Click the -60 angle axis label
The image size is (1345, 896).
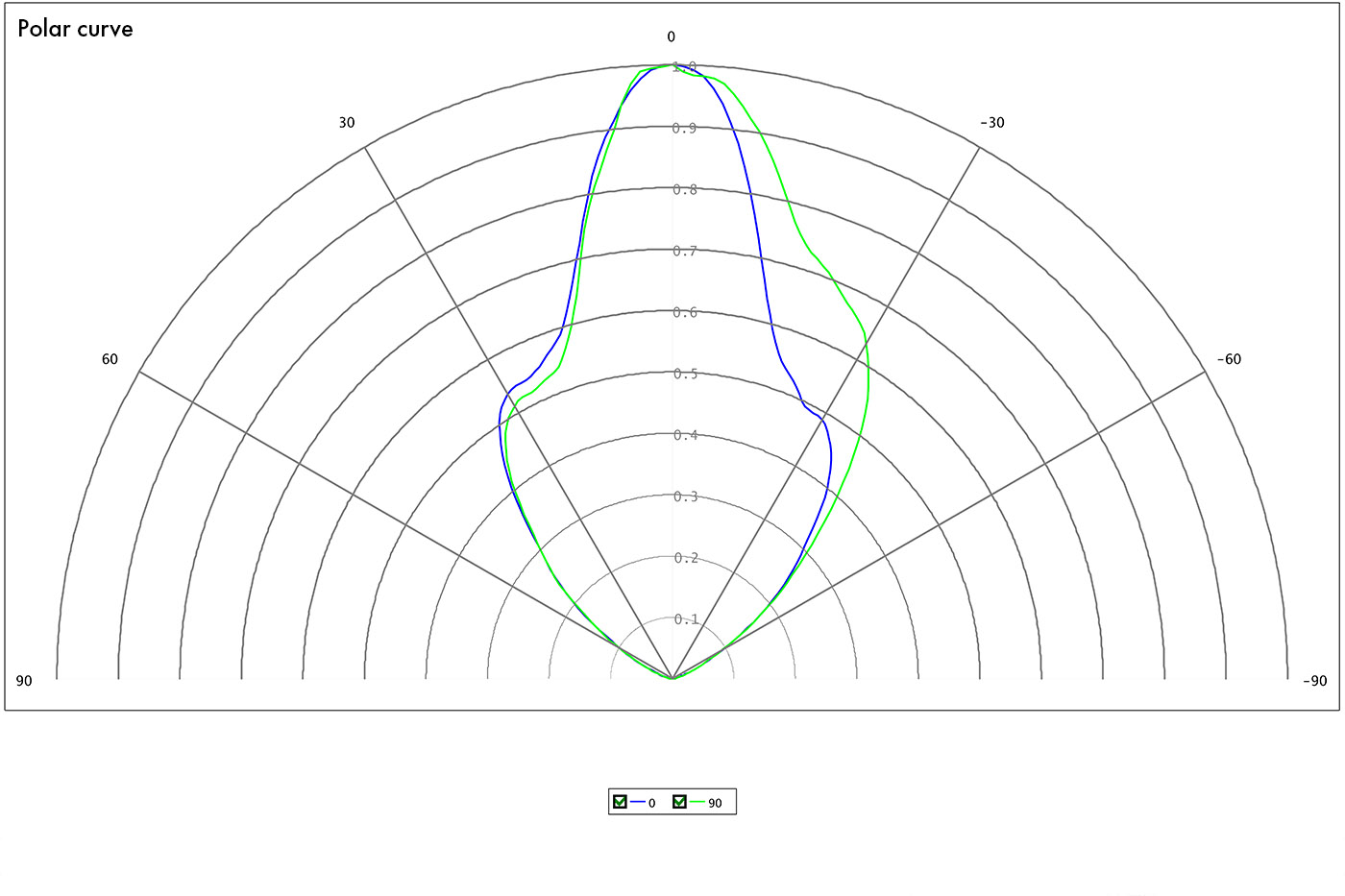coord(1229,359)
